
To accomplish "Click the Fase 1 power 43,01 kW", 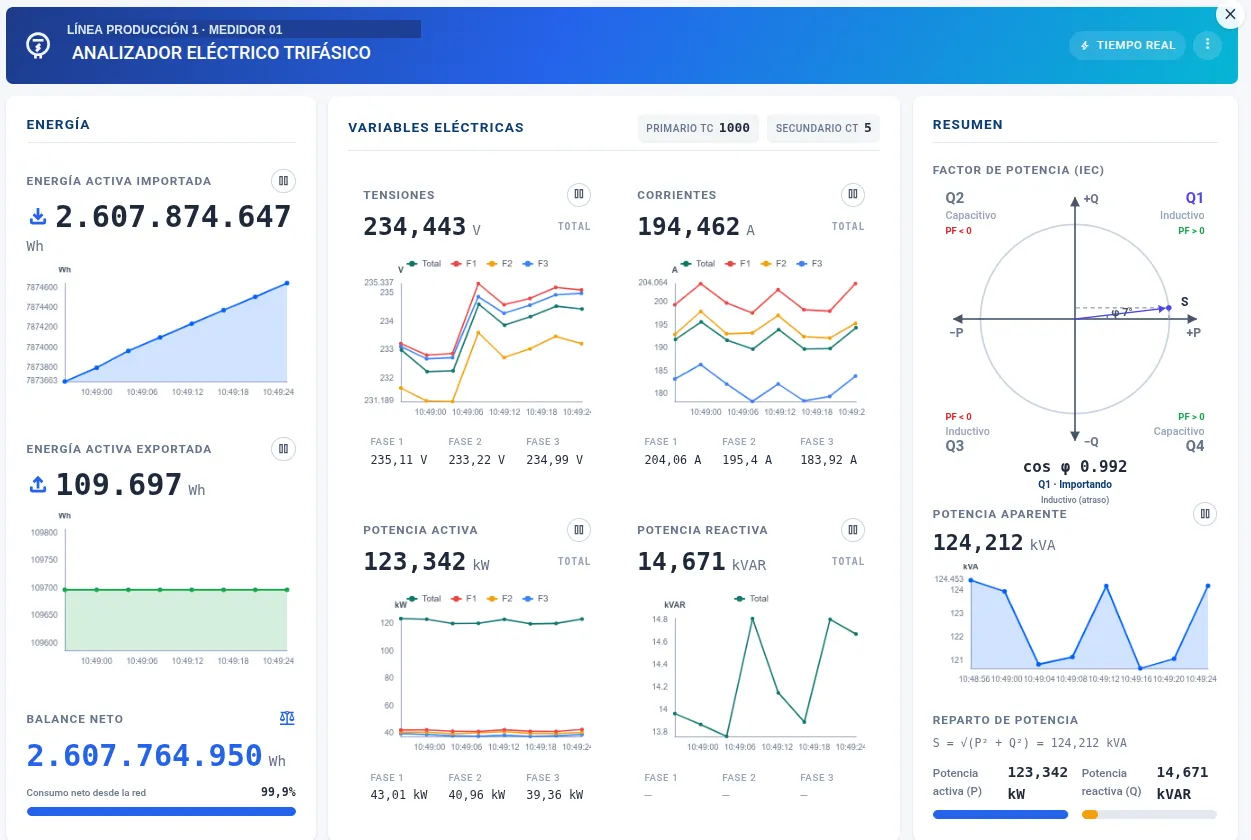I will point(399,795).
